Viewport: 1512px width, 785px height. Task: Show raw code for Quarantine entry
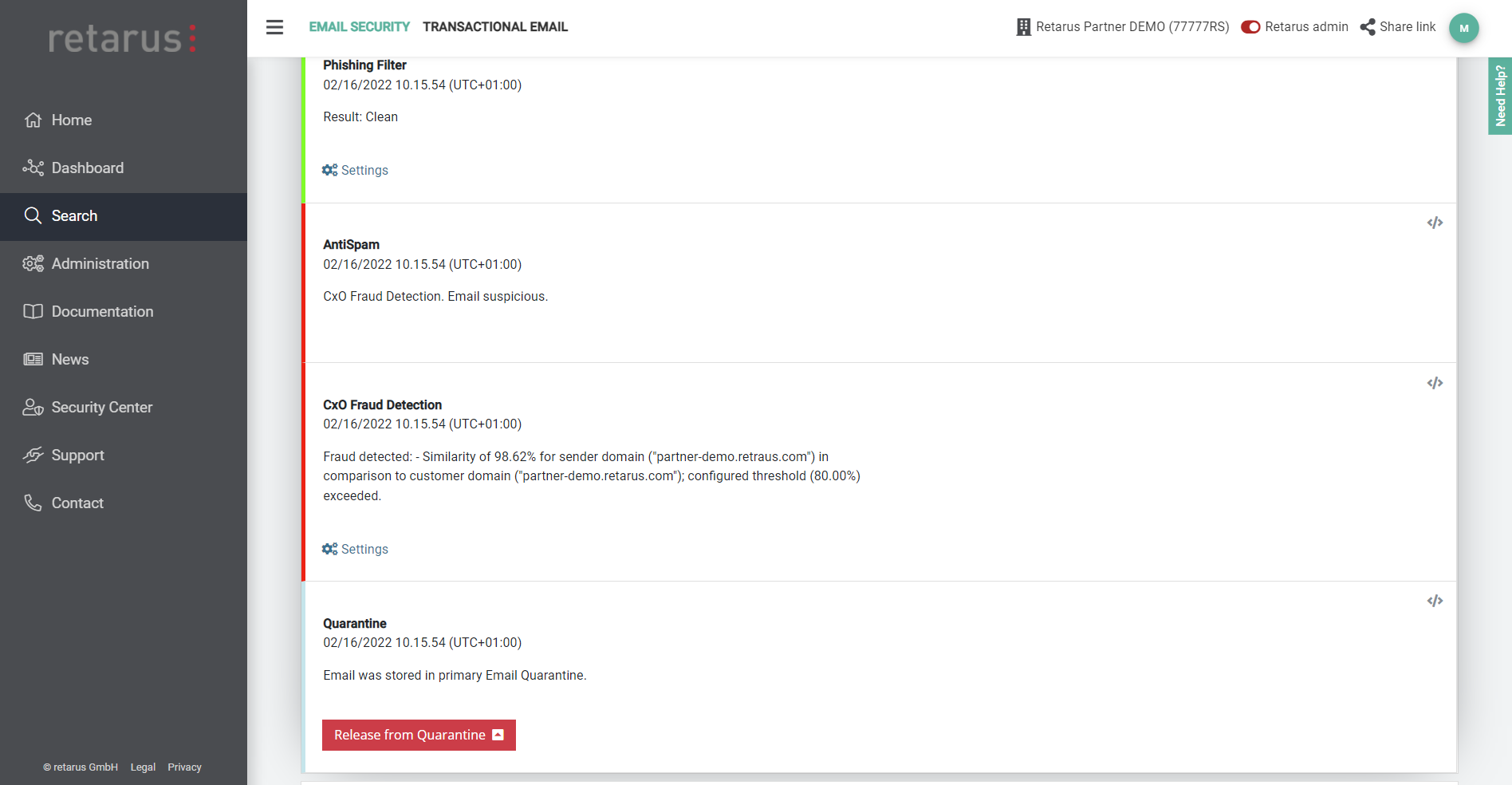(1435, 601)
